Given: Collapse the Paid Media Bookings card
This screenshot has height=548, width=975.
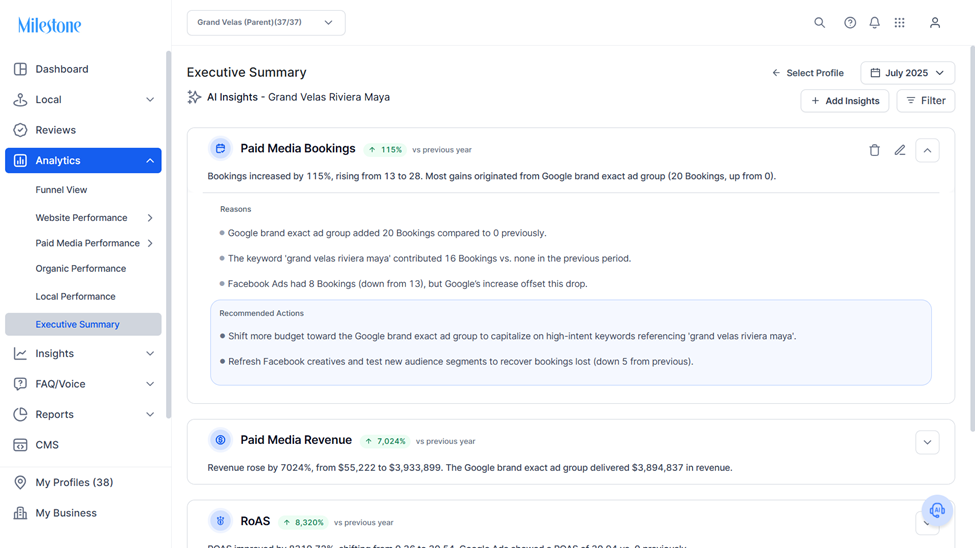Looking at the screenshot, I should [x=927, y=151].
